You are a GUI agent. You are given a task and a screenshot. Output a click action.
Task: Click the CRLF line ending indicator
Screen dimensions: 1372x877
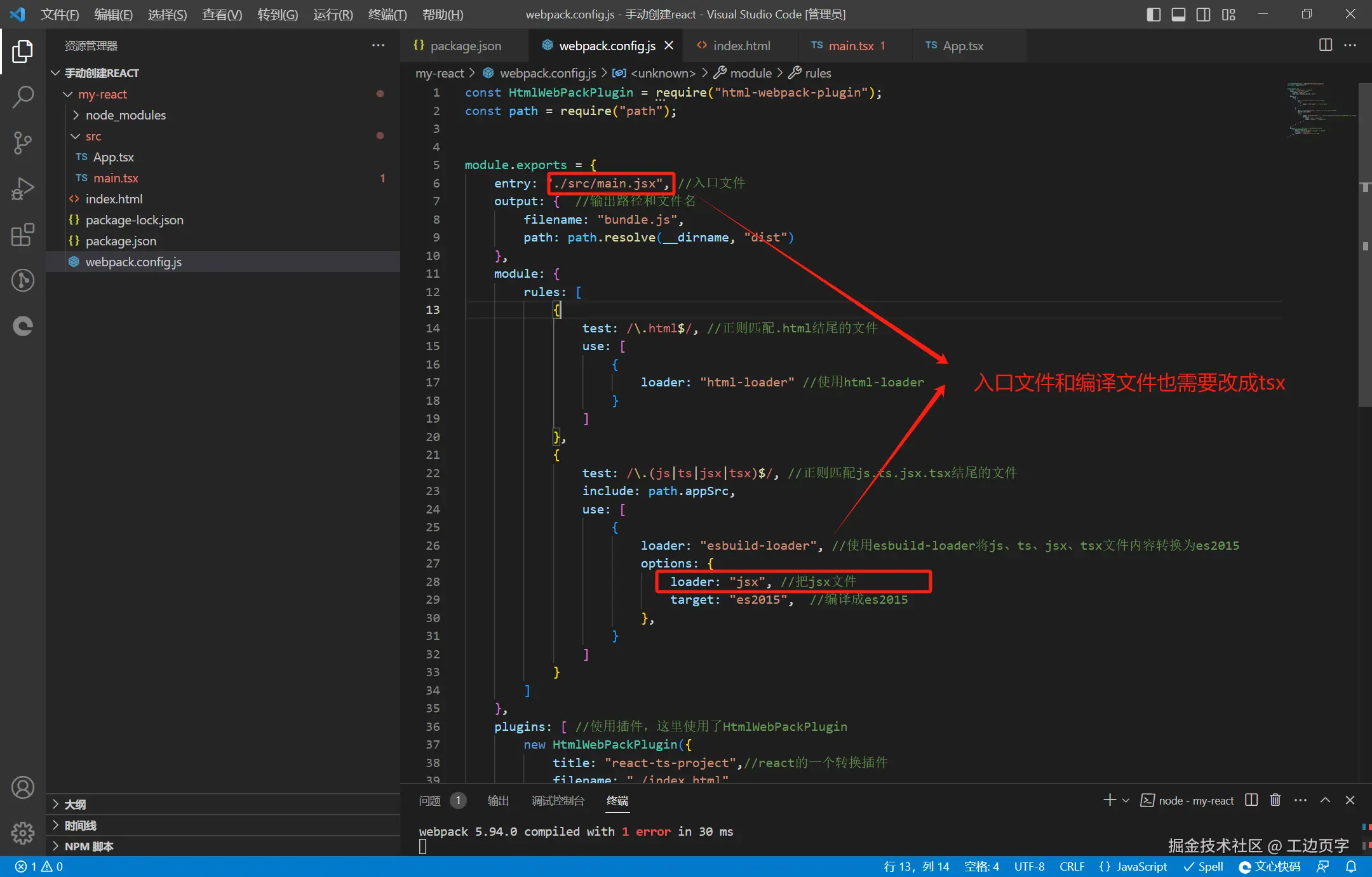coord(1072,866)
